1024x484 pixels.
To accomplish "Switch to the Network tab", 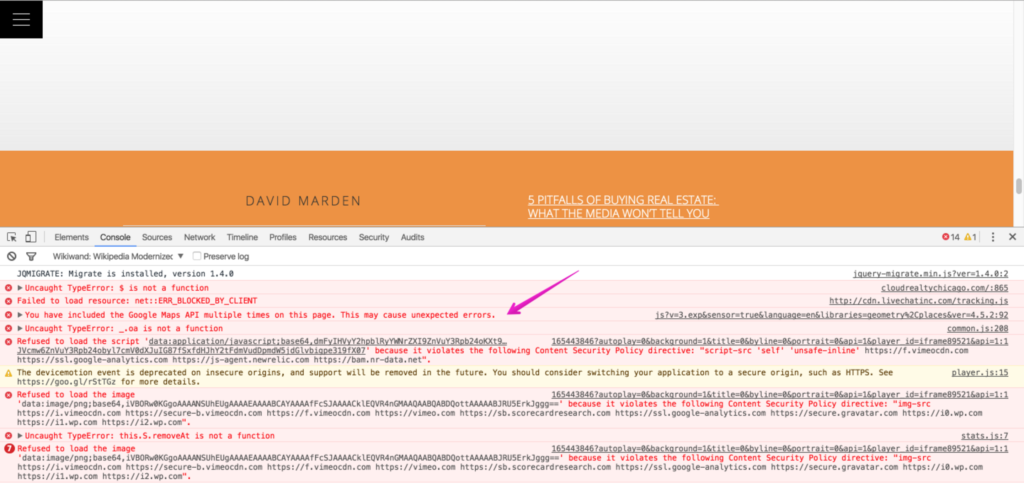I will coord(199,237).
